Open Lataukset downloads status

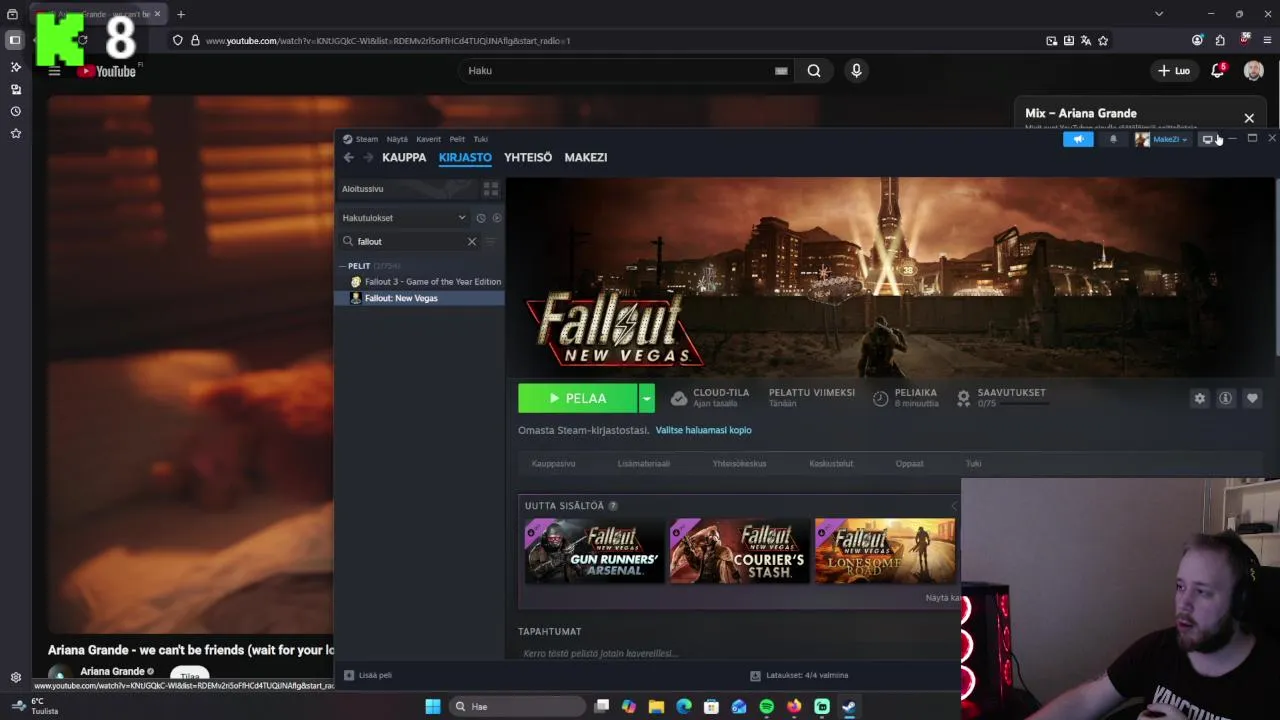click(799, 675)
